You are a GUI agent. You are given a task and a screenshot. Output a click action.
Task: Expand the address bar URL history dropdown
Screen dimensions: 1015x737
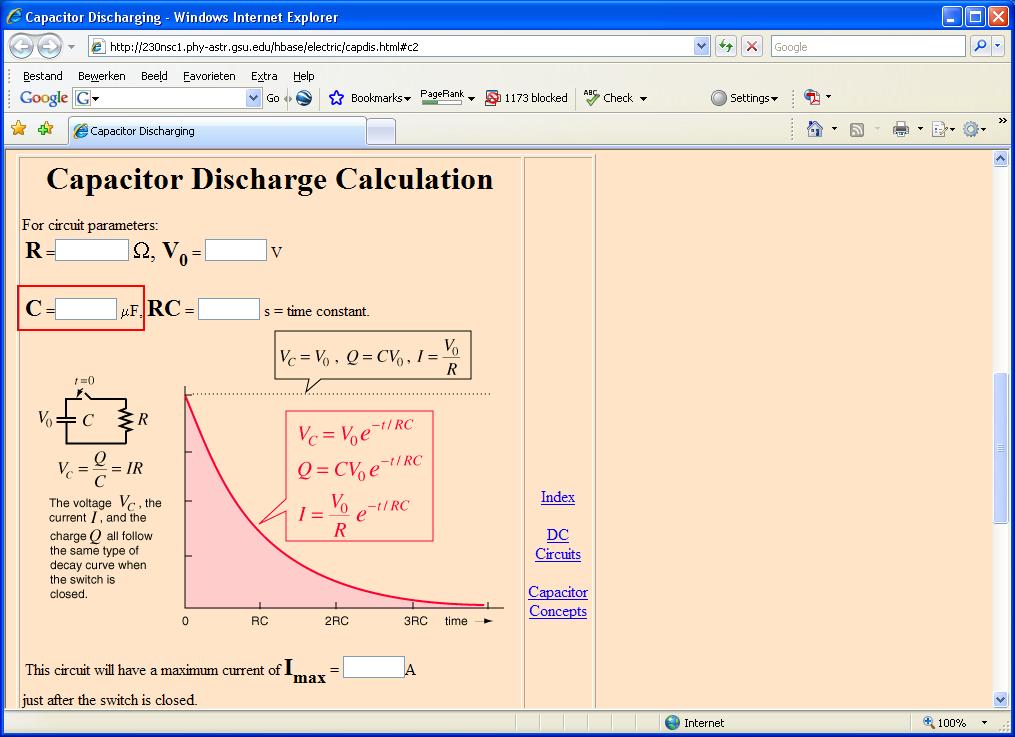tap(701, 47)
